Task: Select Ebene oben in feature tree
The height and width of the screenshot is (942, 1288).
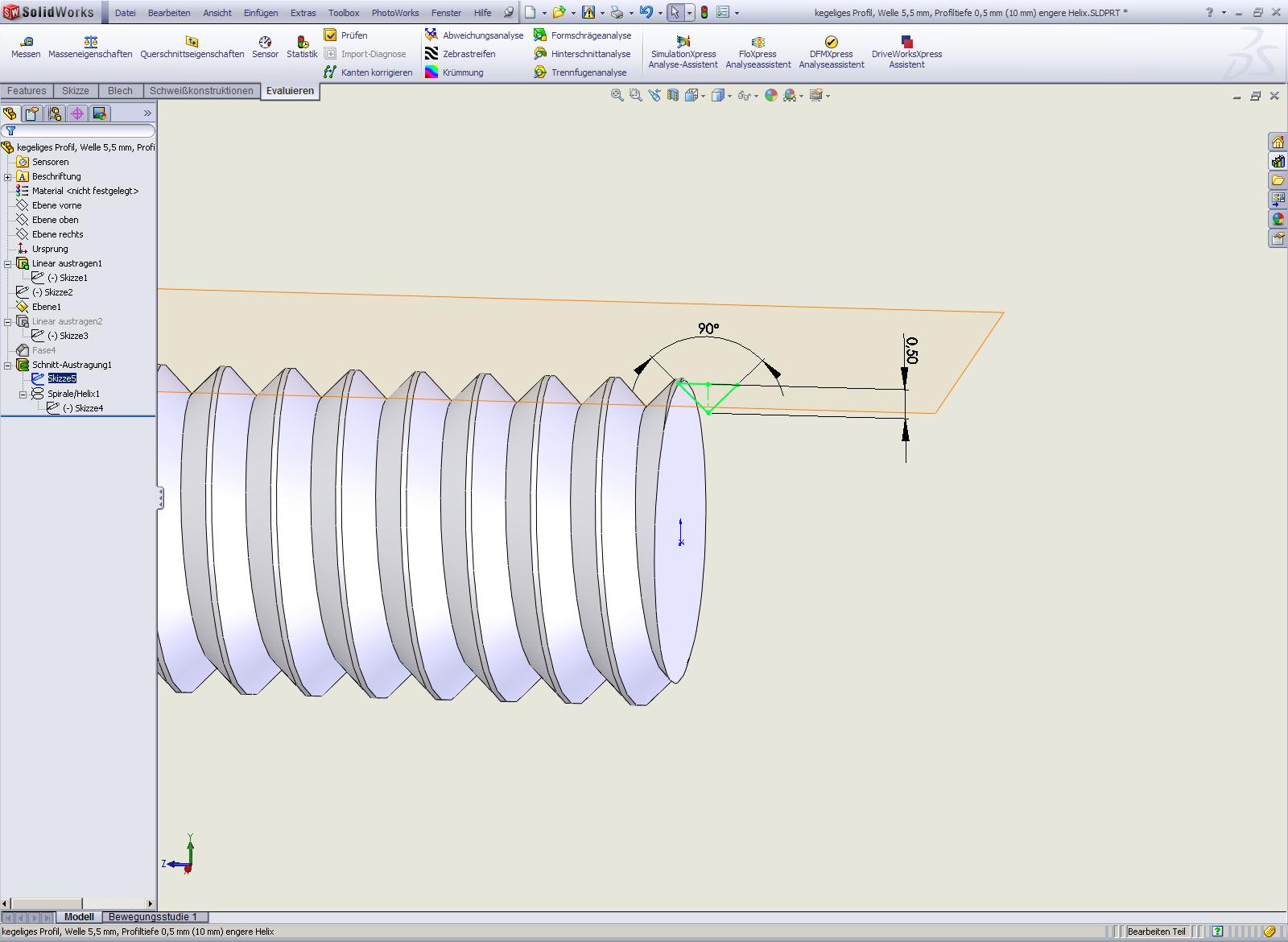Action: (55, 220)
